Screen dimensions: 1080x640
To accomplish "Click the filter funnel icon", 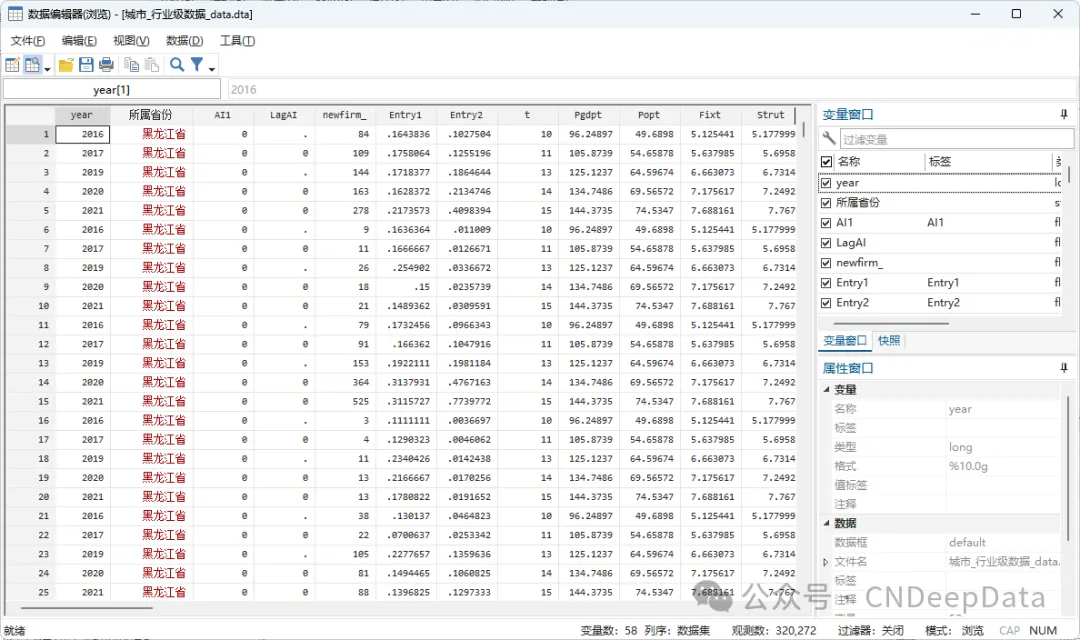I will point(197,65).
